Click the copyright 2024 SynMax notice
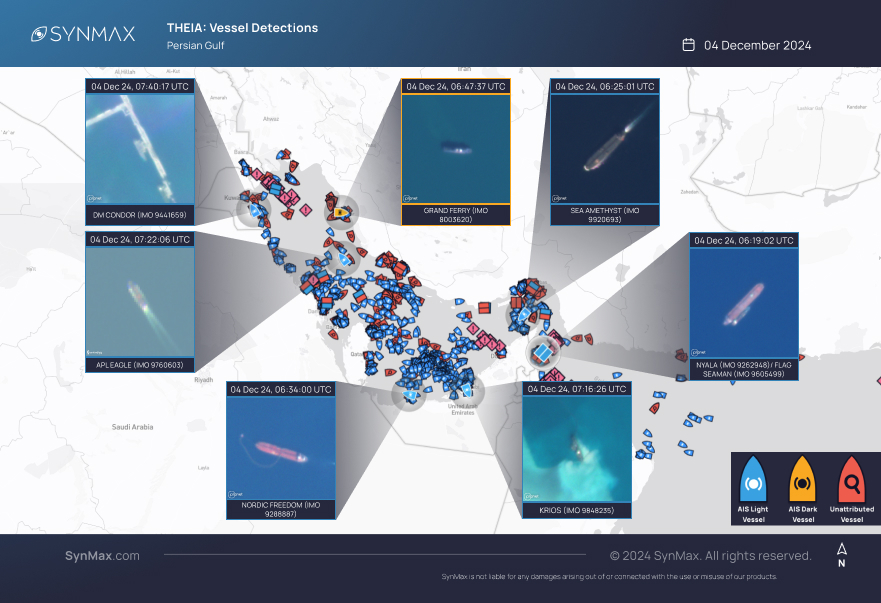This screenshot has width=881, height=603. click(711, 556)
